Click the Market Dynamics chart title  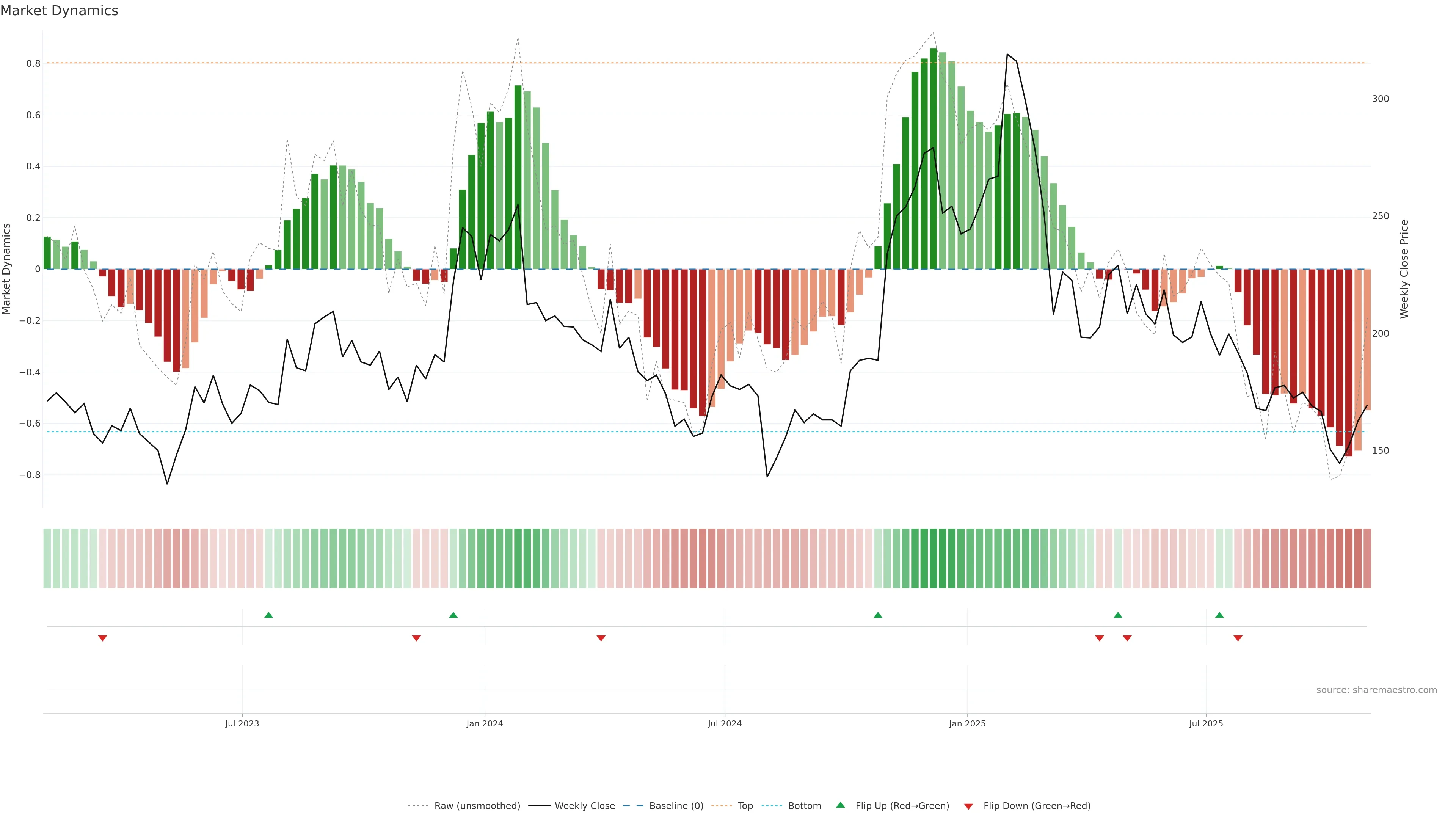60,11
